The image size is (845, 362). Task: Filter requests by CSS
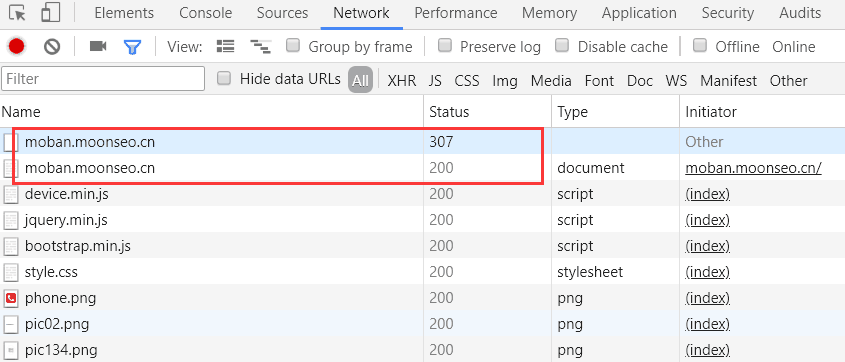467,81
